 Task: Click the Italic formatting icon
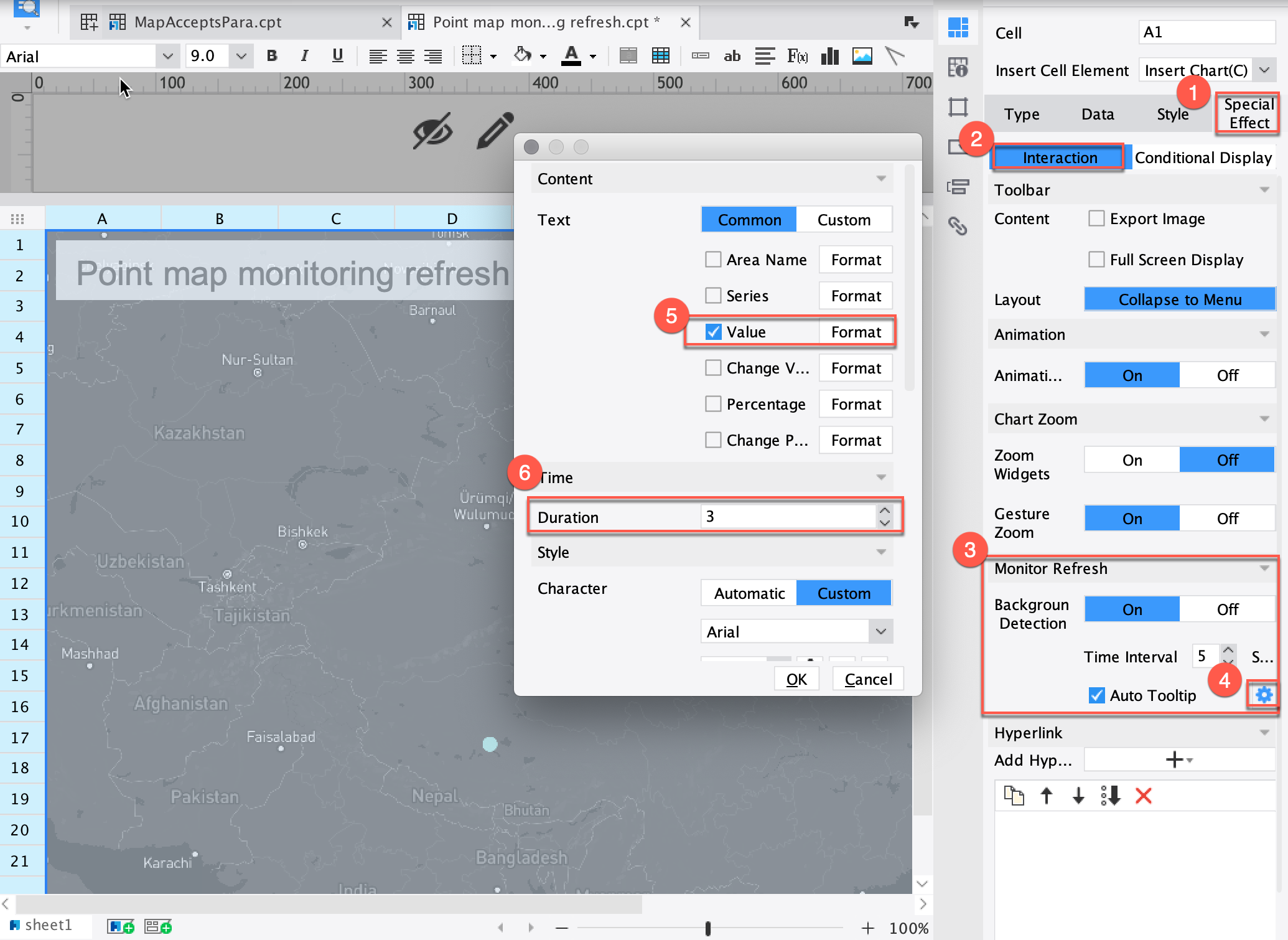(304, 56)
